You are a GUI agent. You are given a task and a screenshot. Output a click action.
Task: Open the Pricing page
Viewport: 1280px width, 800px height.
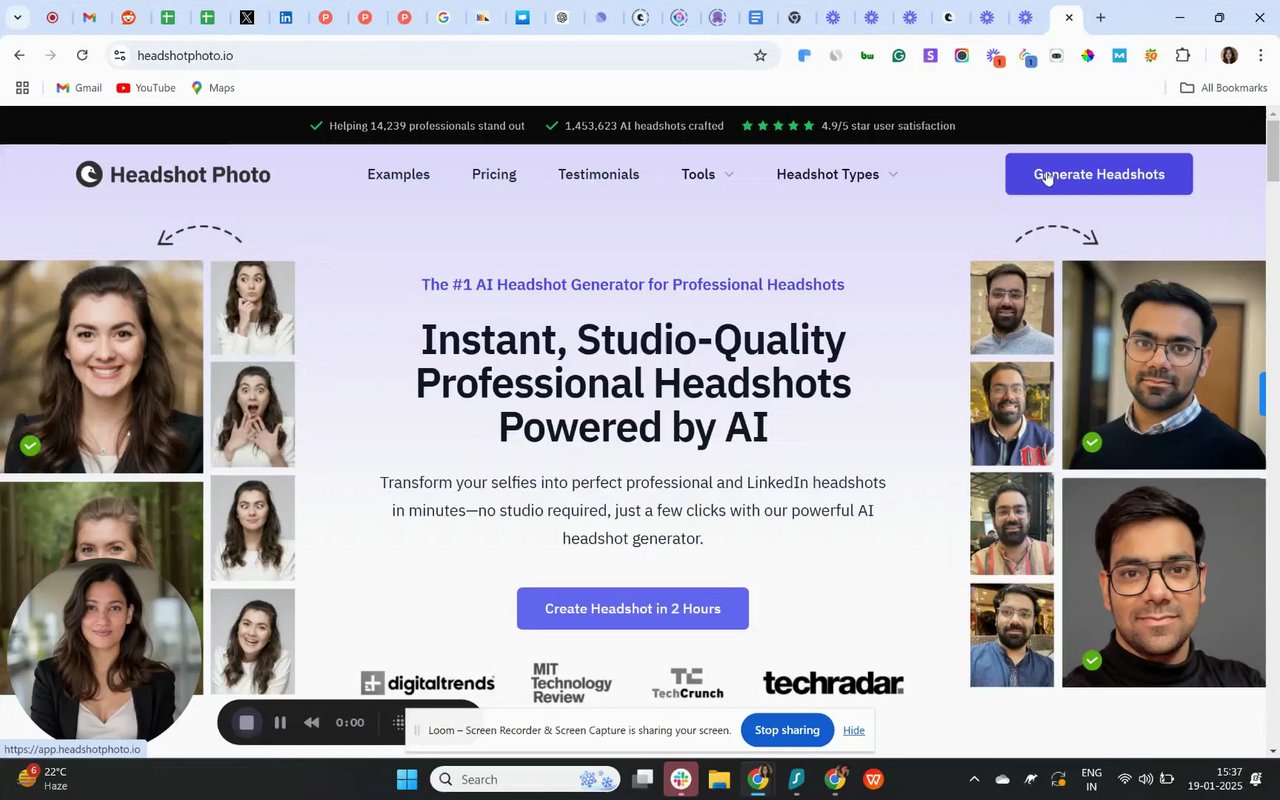click(494, 174)
